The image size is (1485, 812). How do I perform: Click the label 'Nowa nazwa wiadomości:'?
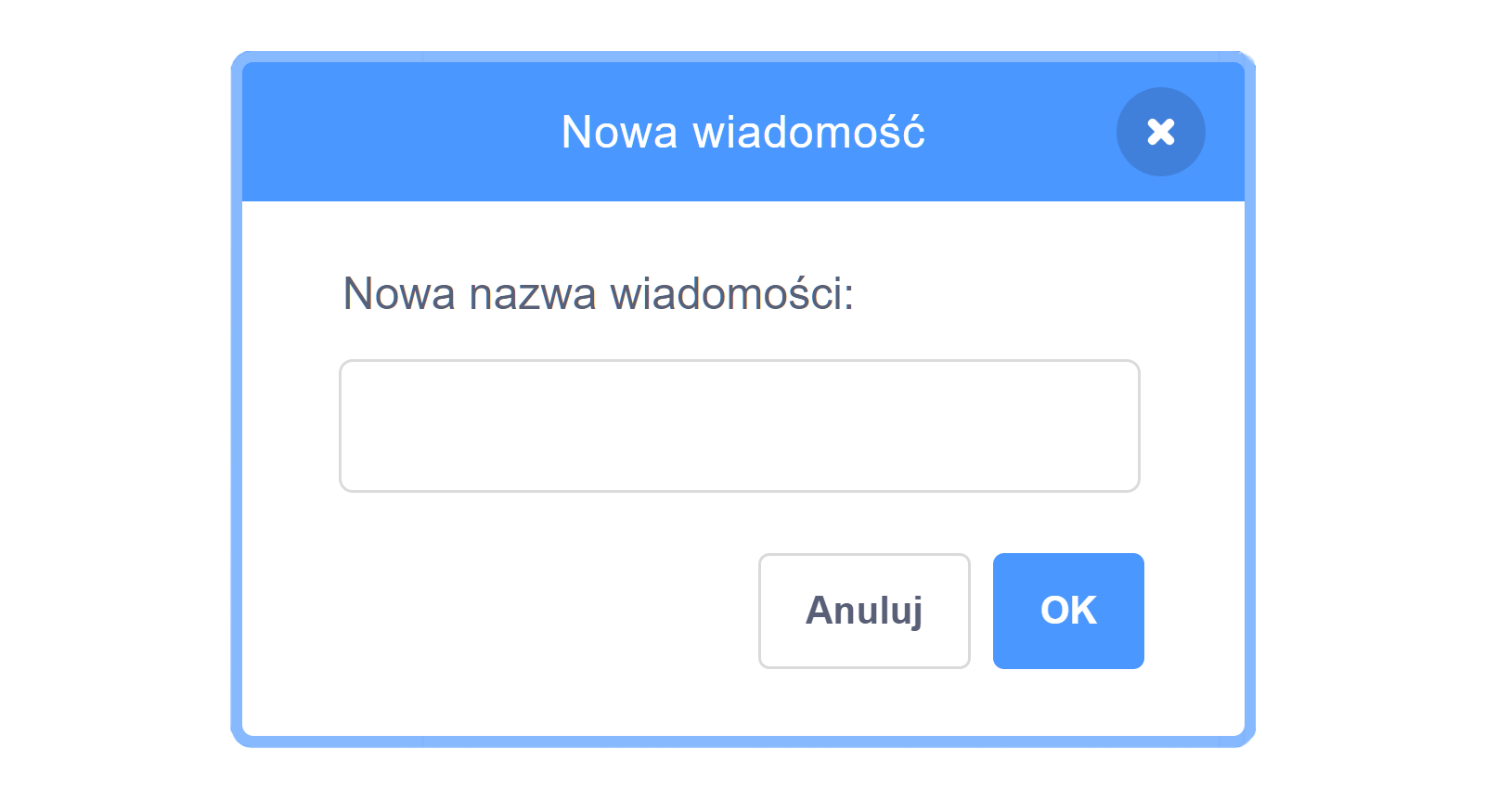click(x=600, y=293)
